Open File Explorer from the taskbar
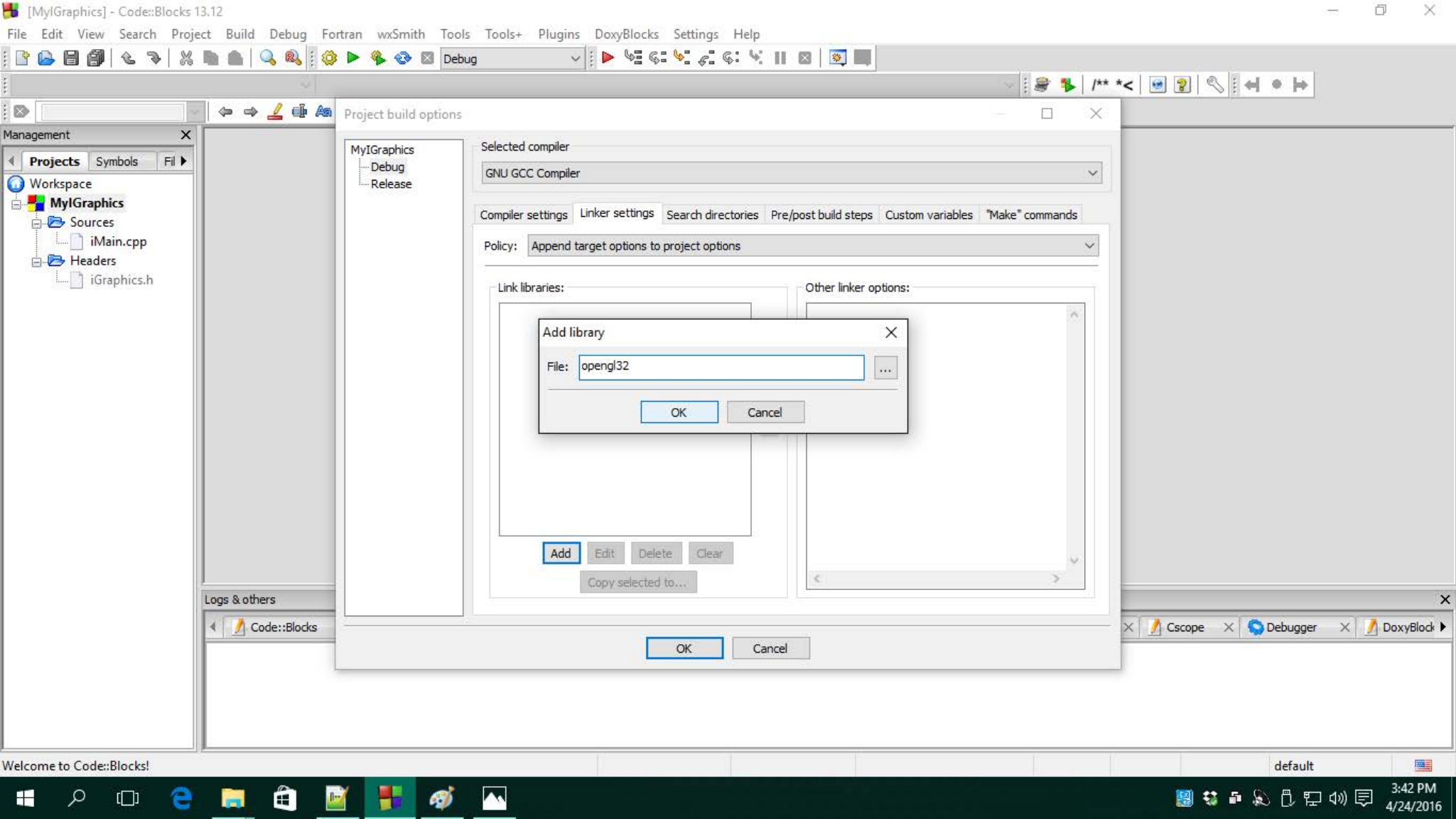The height and width of the screenshot is (819, 1456). coord(232,798)
